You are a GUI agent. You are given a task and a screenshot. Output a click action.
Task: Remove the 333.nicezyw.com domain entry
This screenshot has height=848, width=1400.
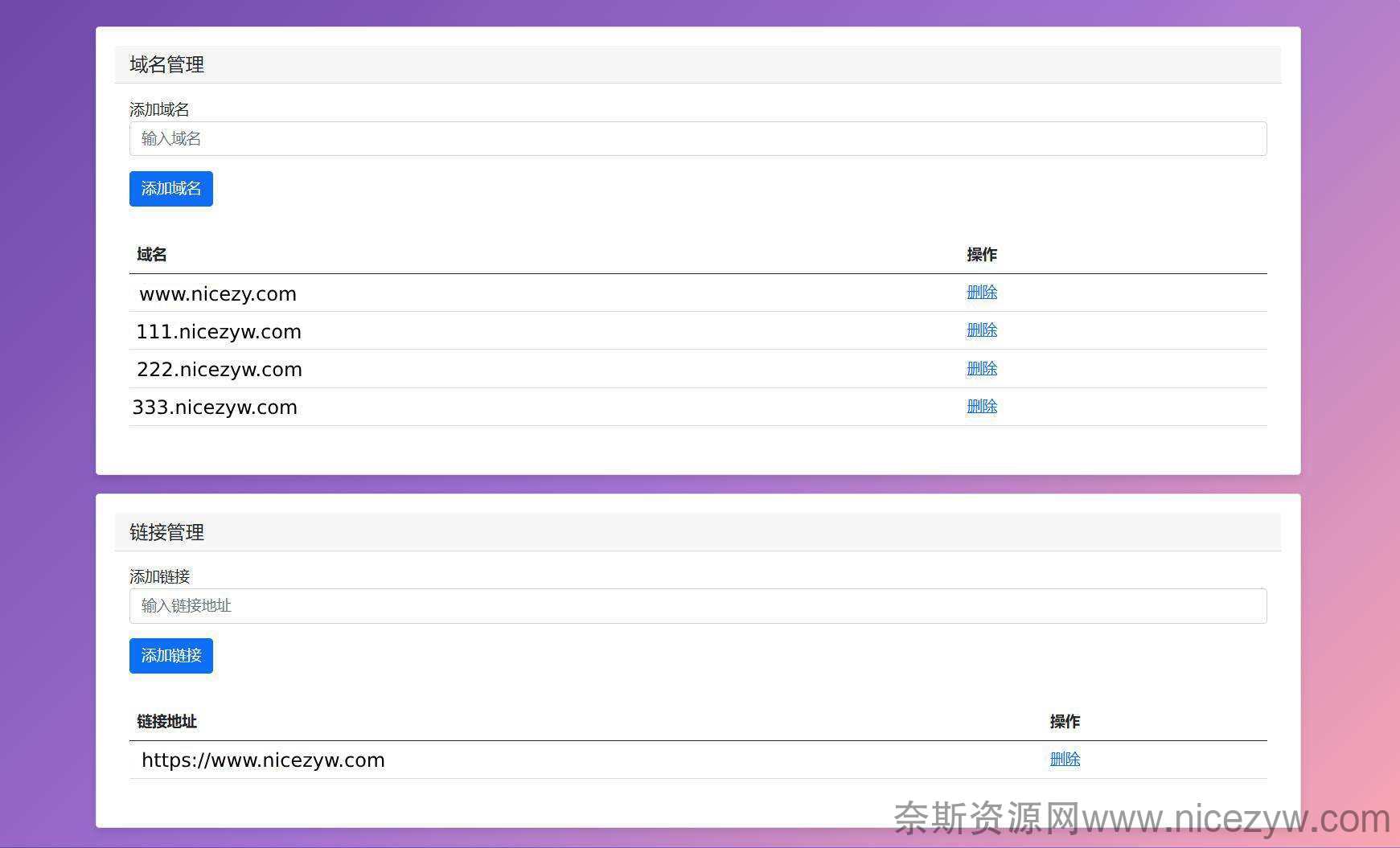click(981, 407)
